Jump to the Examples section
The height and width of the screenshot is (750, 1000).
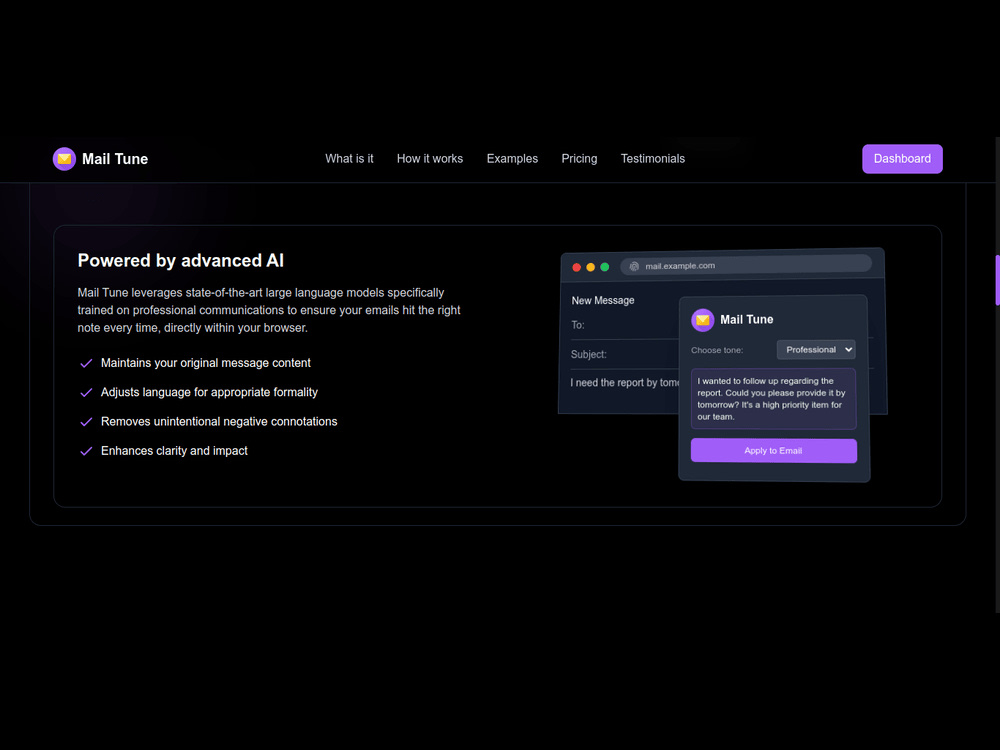pos(512,159)
